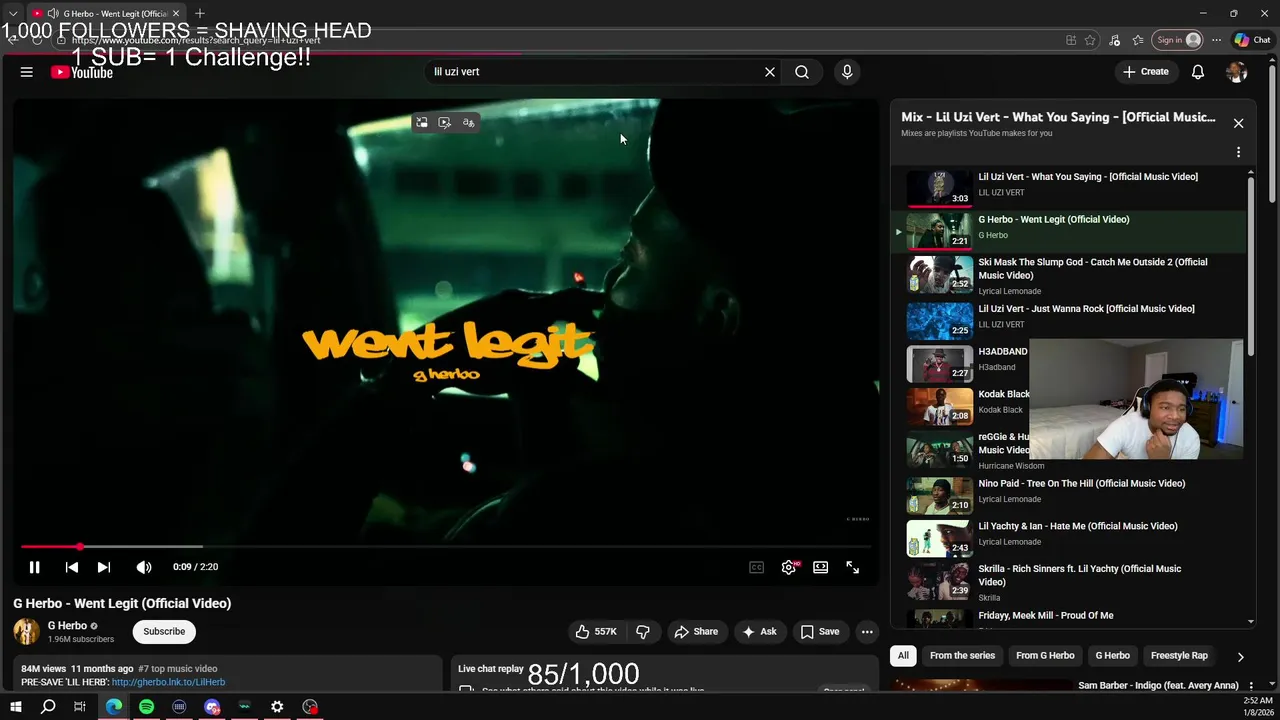Share the video
This screenshot has height=720, width=1280.
(696, 632)
